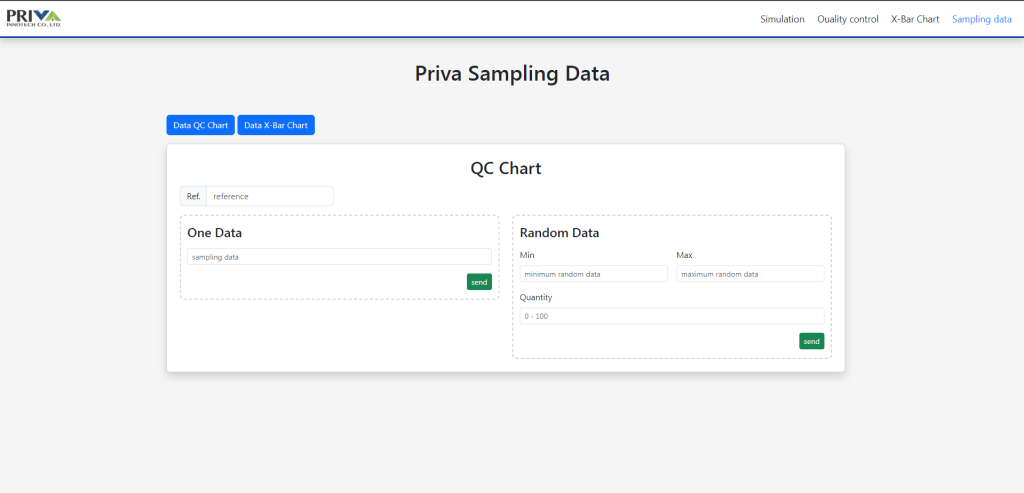This screenshot has height=493, width=1024.
Task: Focus the Quantity 0 - 100 field
Action: coord(672,316)
